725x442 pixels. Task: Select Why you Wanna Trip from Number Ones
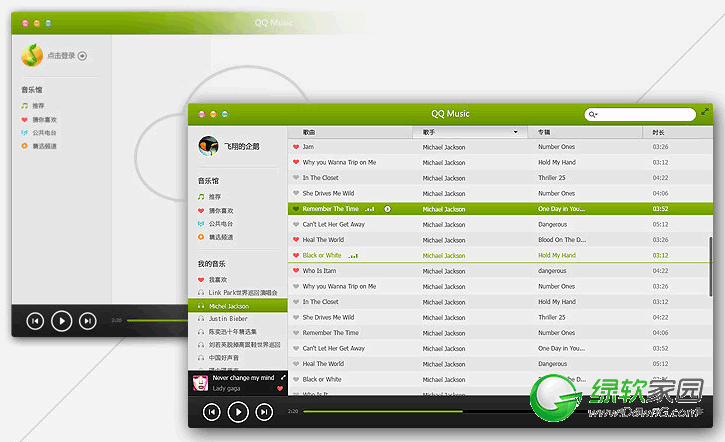[339, 286]
